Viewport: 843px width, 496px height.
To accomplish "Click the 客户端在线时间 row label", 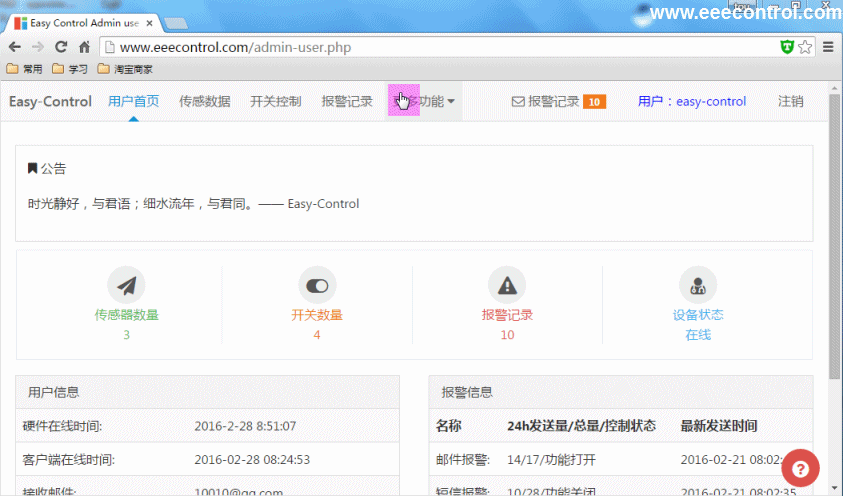I will tap(68, 460).
